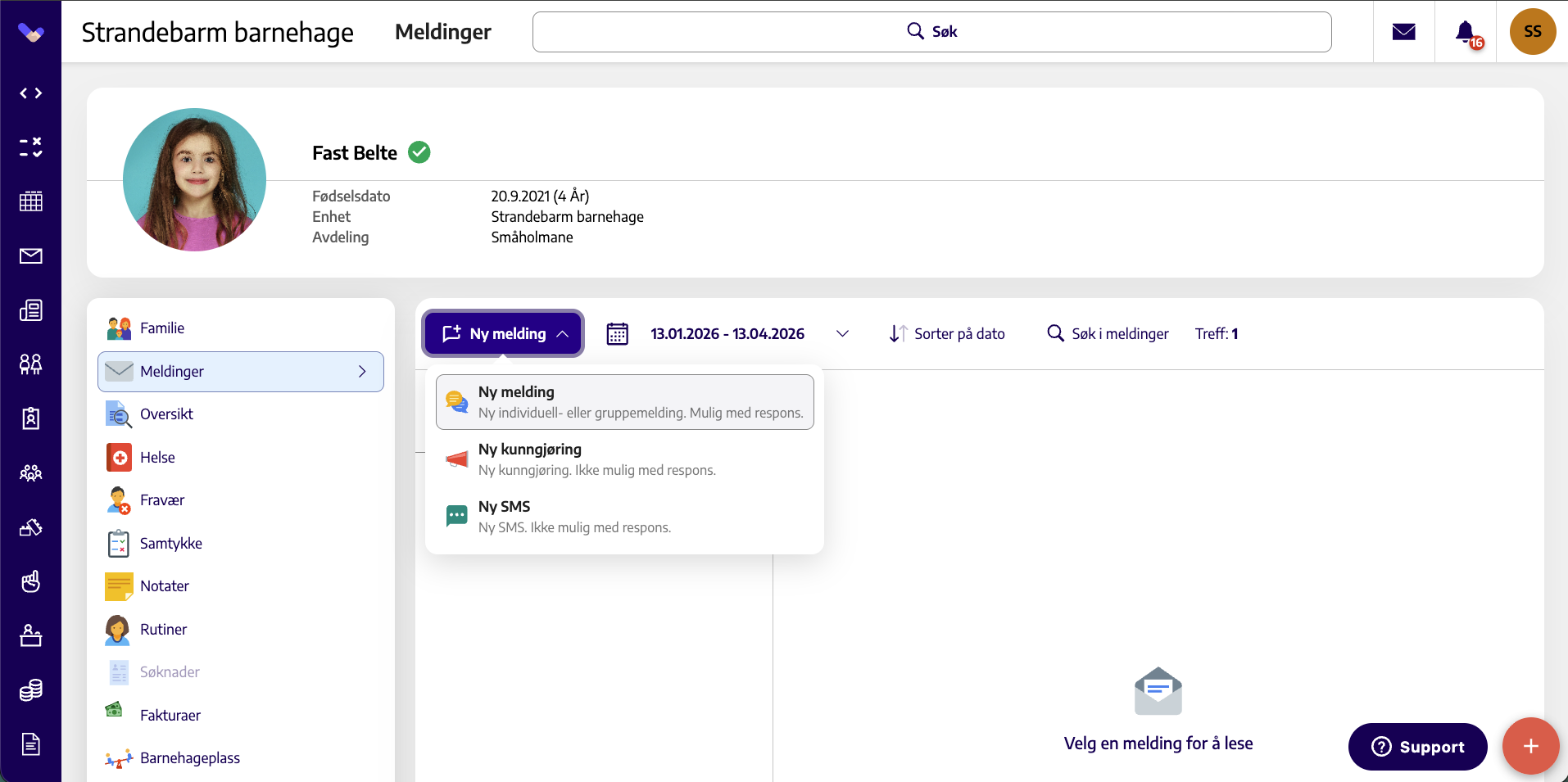Open the person-at-desk icon in left sidebar
1568x782 pixels.
30,635
